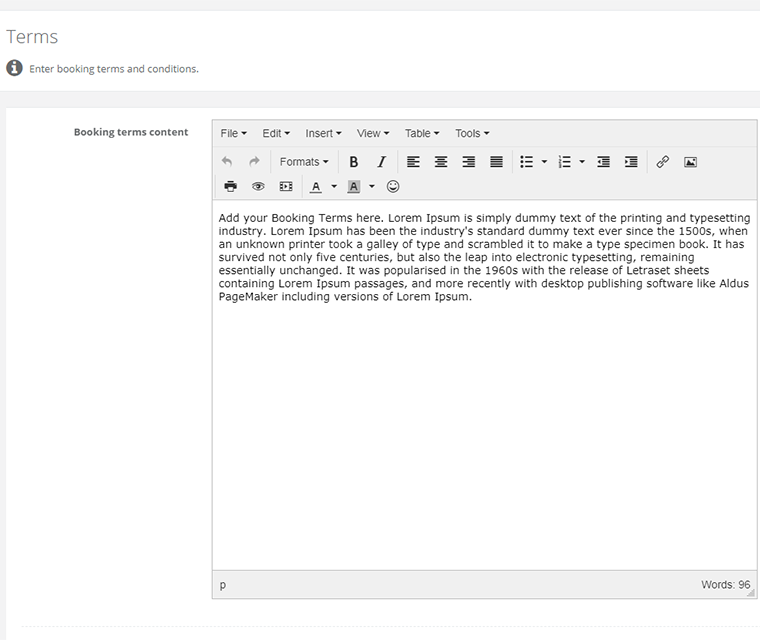Open text color picker arrow

334,186
